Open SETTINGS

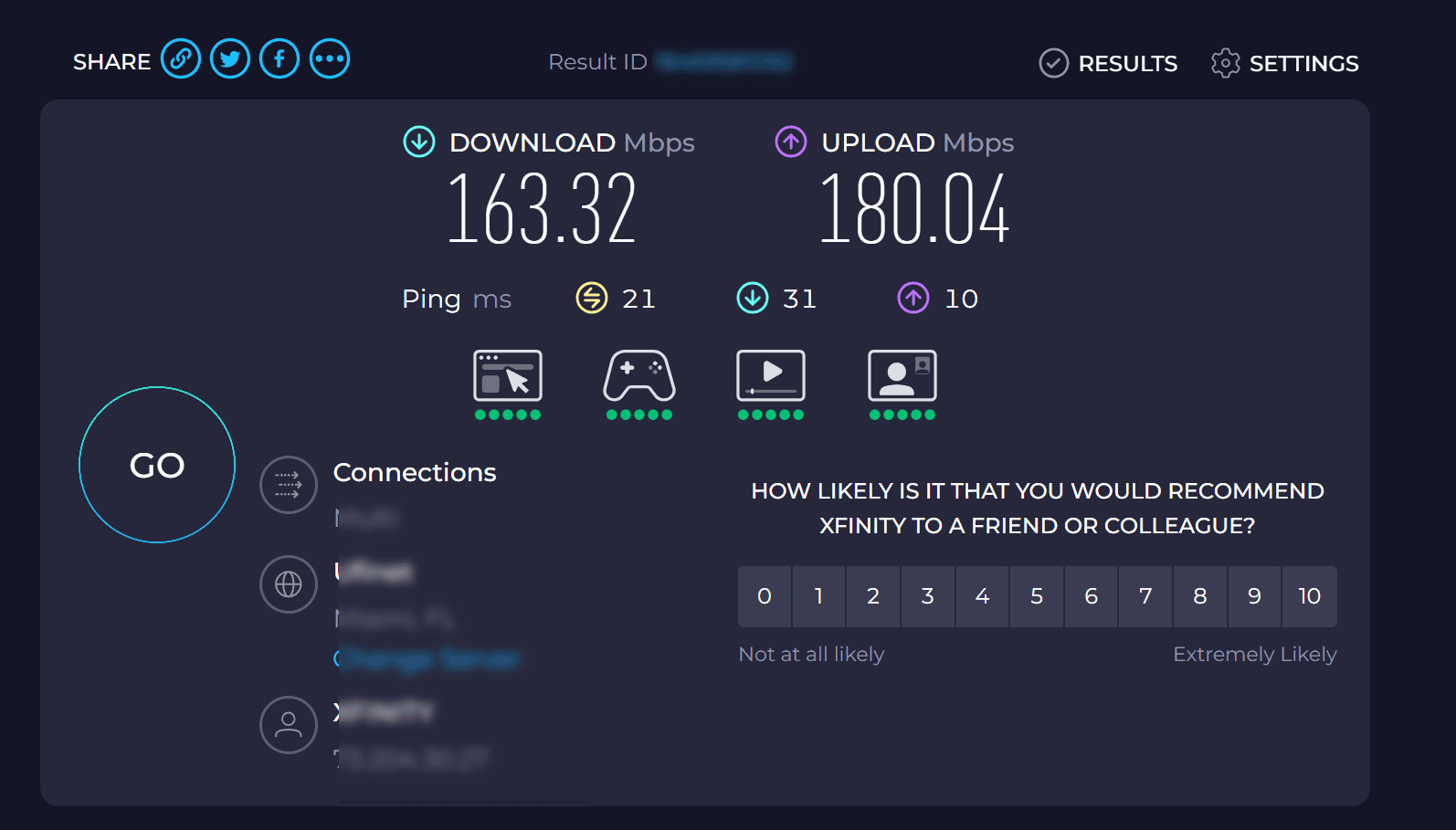tap(1285, 63)
